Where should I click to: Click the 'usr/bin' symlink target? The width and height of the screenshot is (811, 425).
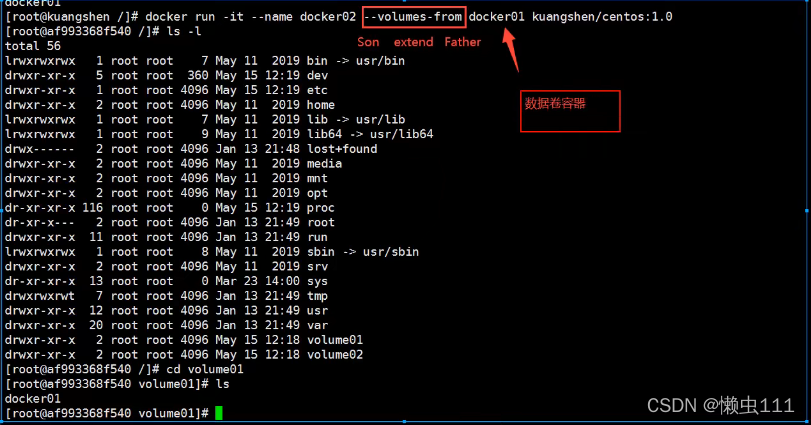coord(380,60)
